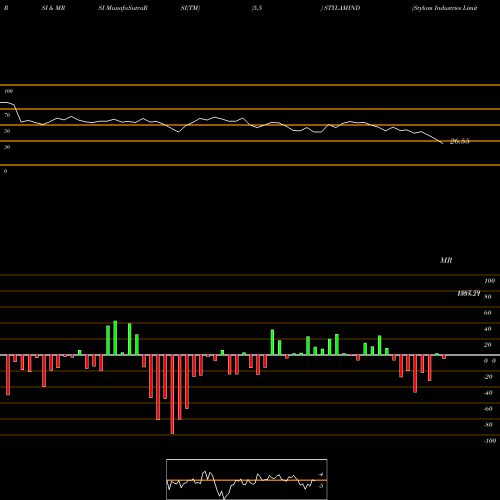Screen dimensions: 500x500
Task: Select the MR axis label -100
Action: click(490, 441)
